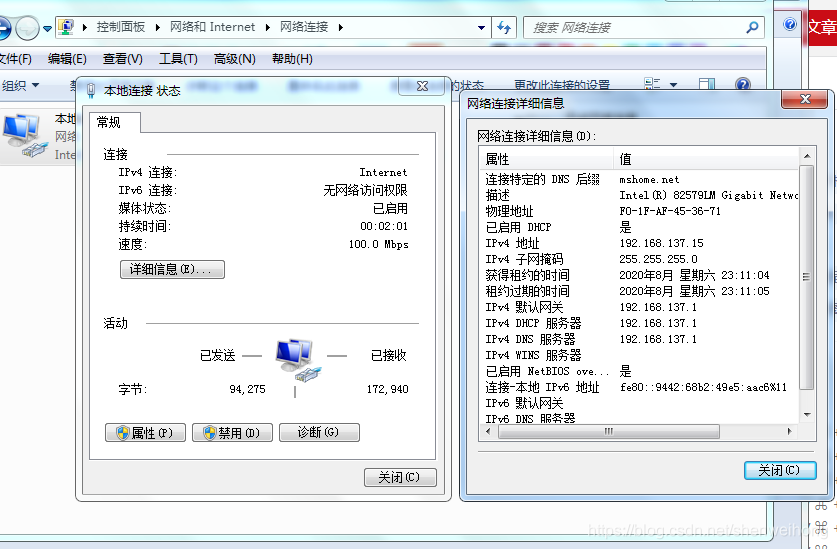Click 关闭(C) in 网络连接详细信息 dialog
Viewport: 837px width, 549px height.
click(x=780, y=470)
